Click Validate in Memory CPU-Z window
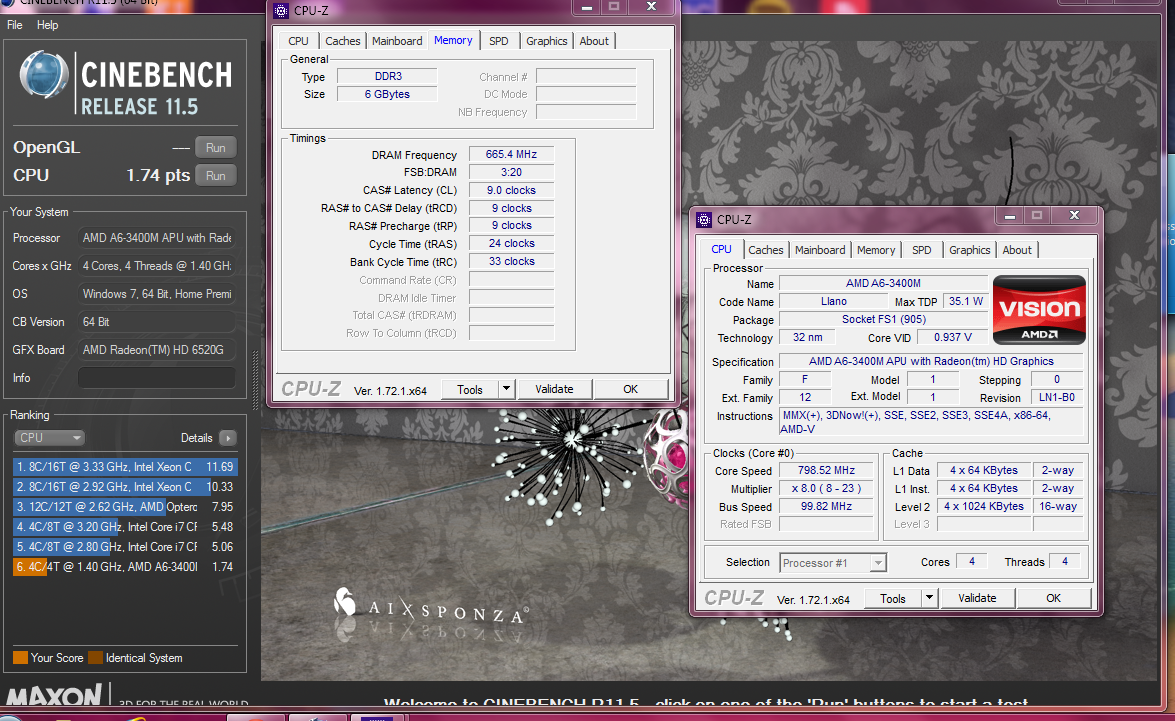 555,389
